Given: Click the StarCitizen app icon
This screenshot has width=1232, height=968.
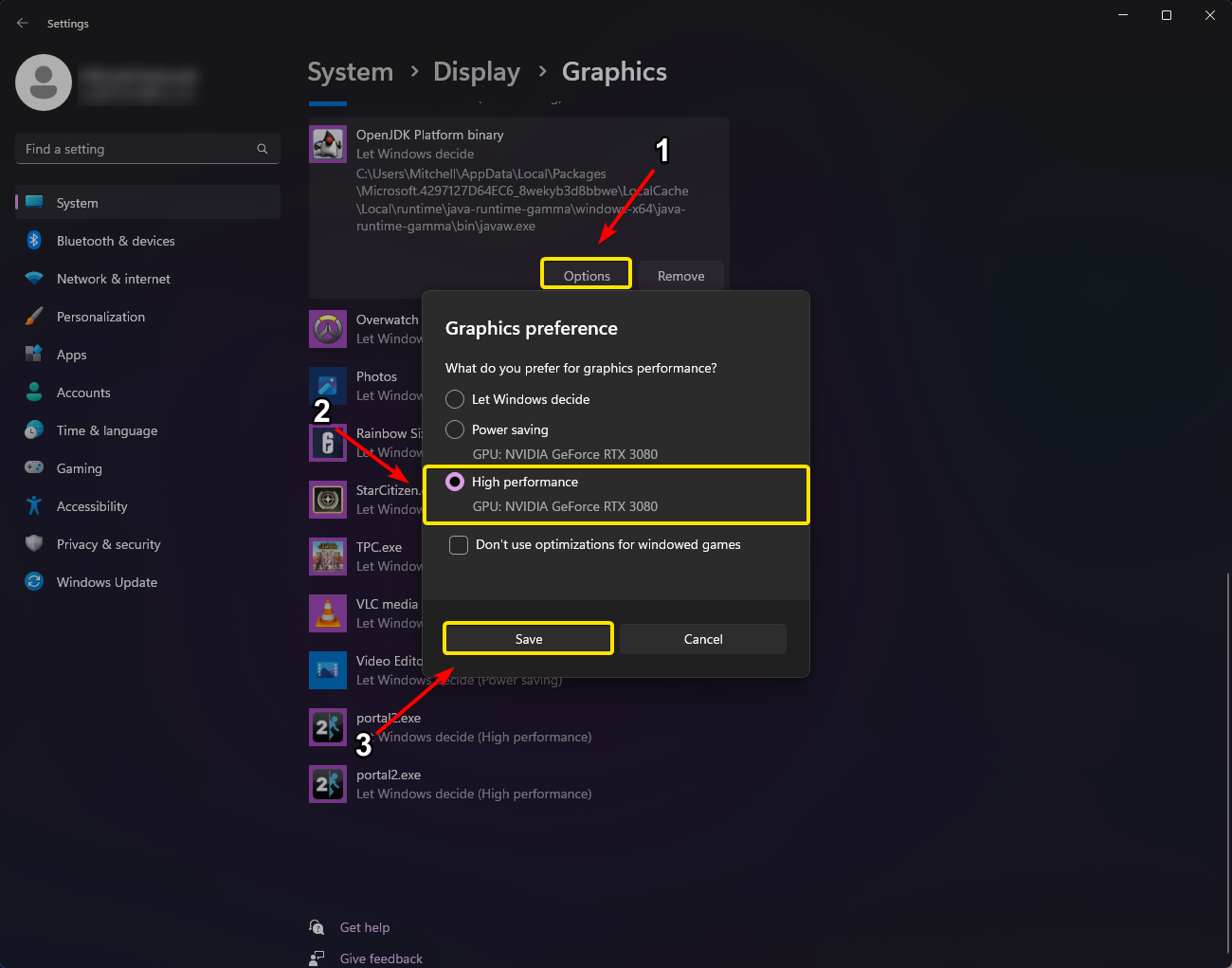Looking at the screenshot, I should click(x=328, y=500).
